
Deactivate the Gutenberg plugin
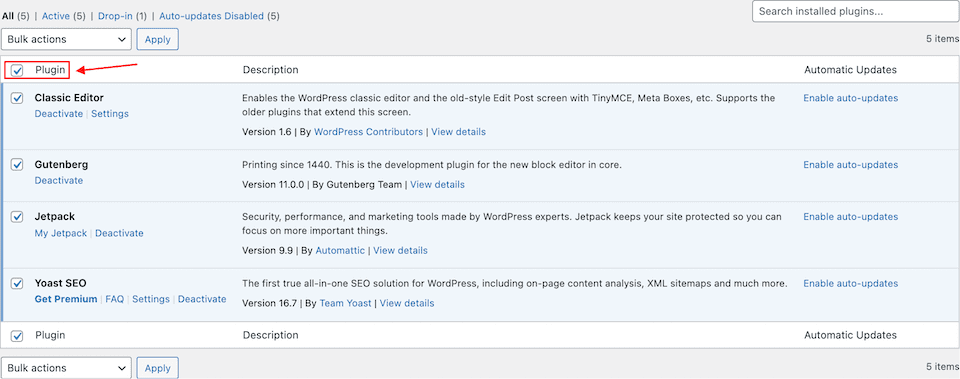coord(59,181)
